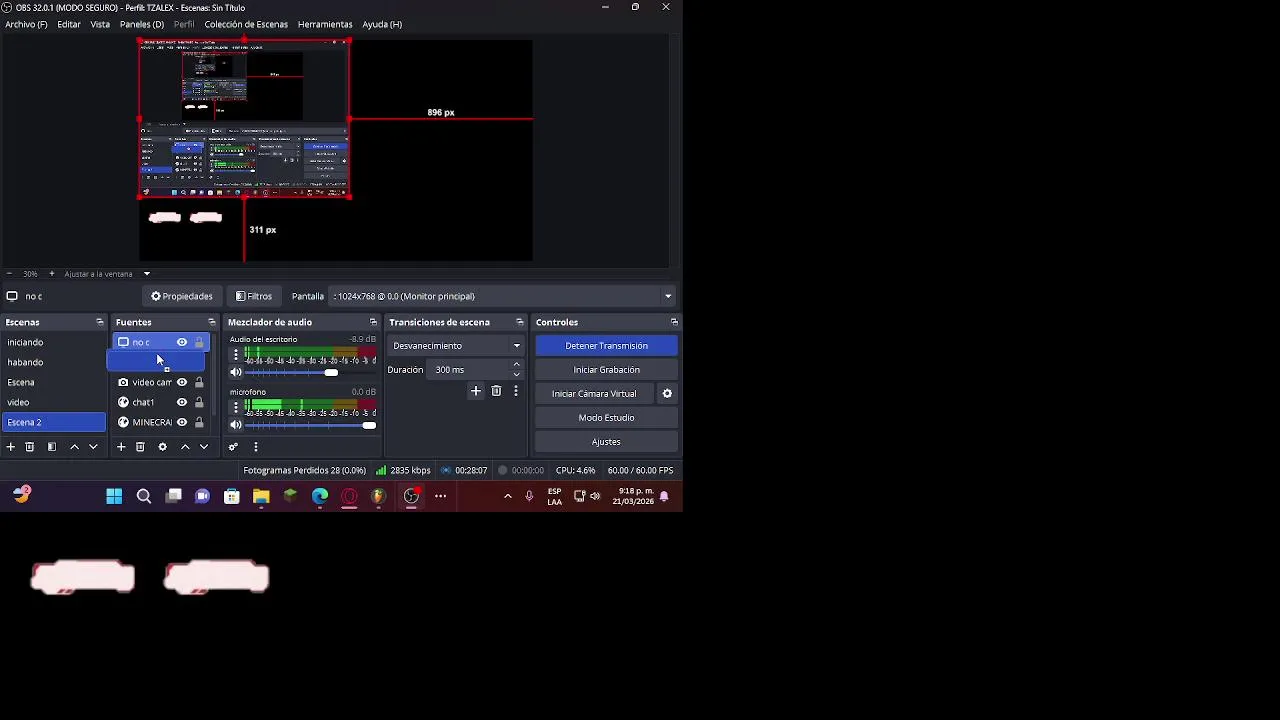
Task: Lock the 'video cam' source
Action: [199, 382]
